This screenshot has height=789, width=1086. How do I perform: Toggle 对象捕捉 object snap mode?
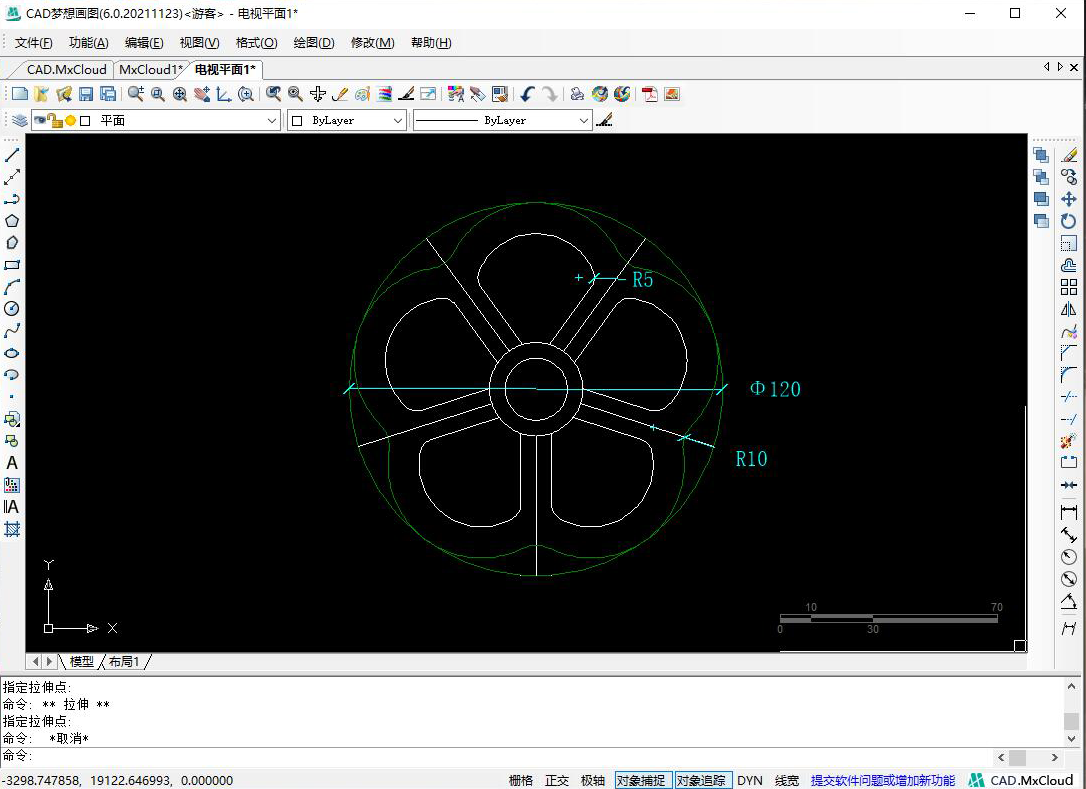[x=640, y=780]
